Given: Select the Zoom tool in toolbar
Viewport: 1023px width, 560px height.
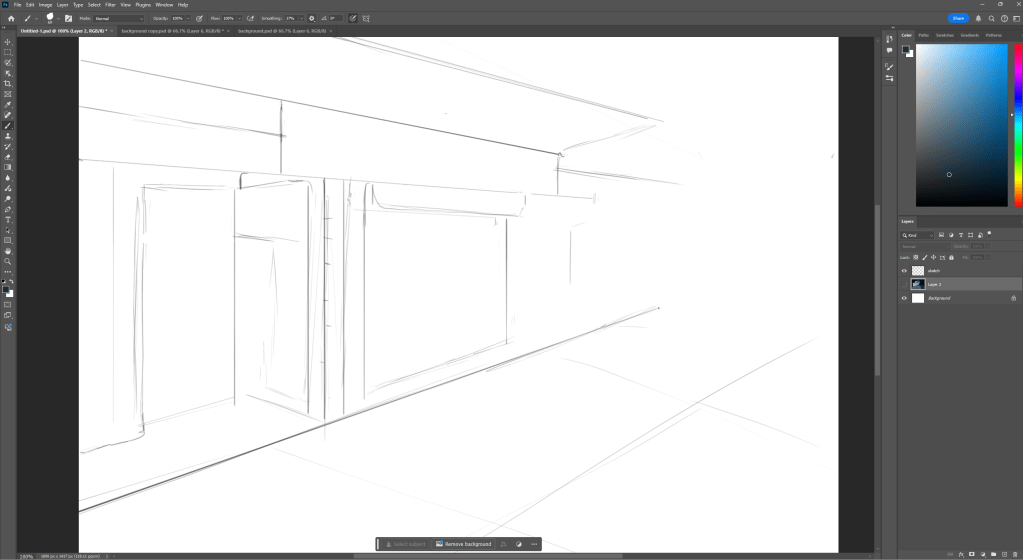Looking at the screenshot, I should (8, 261).
